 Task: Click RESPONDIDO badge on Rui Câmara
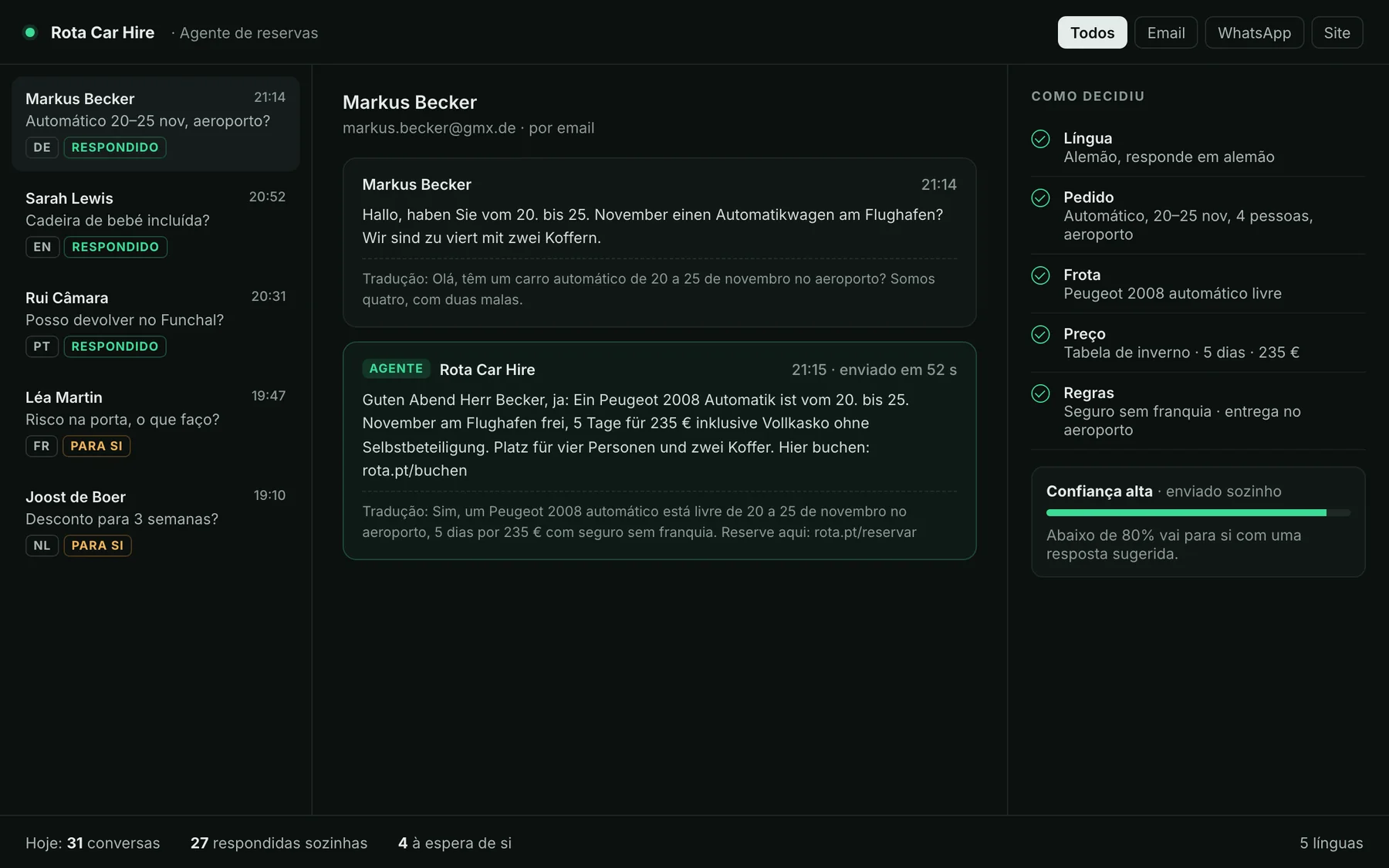tap(115, 346)
